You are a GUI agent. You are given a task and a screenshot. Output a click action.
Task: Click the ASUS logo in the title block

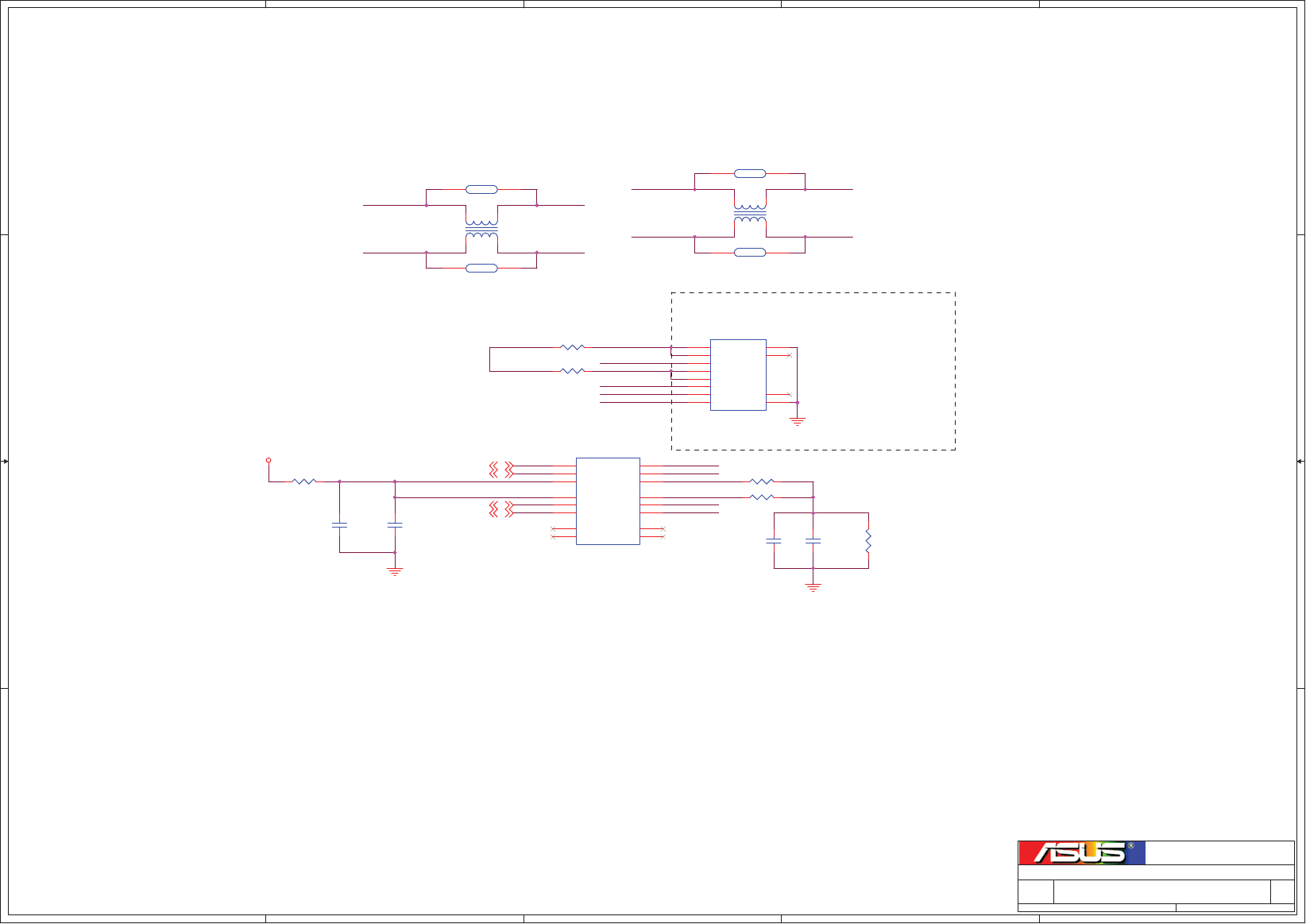(1082, 852)
